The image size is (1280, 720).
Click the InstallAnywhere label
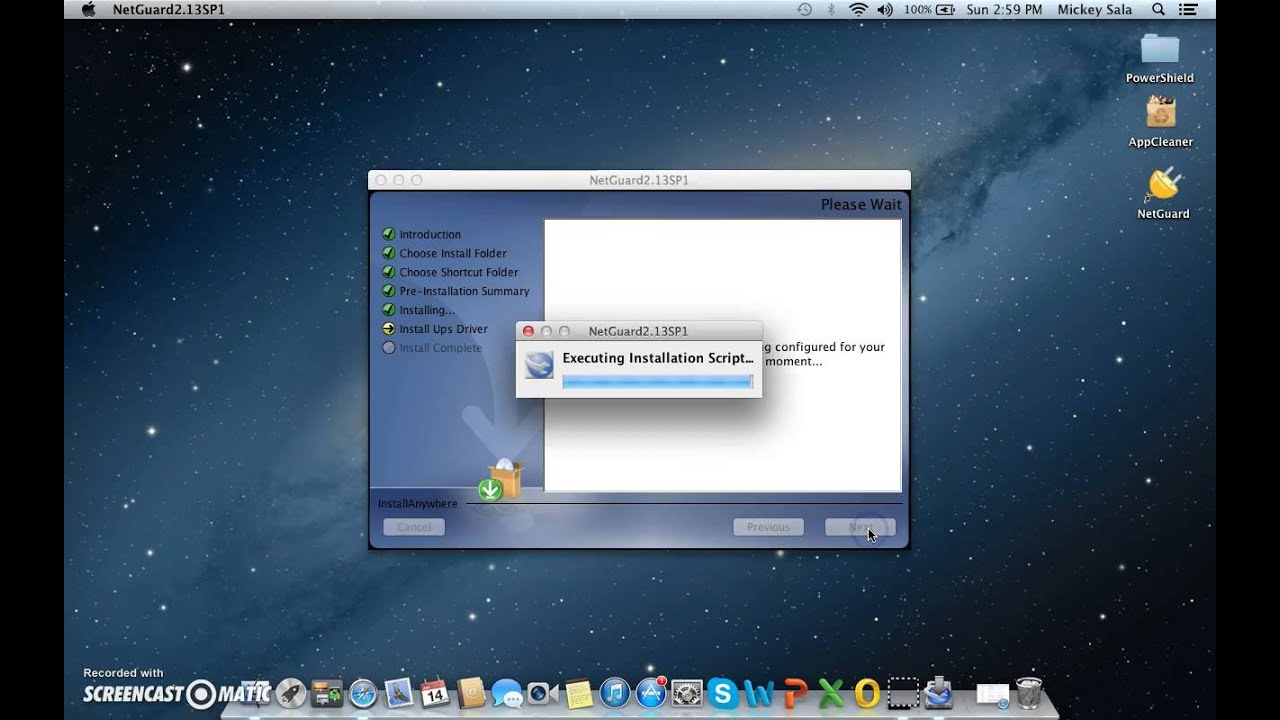point(417,504)
